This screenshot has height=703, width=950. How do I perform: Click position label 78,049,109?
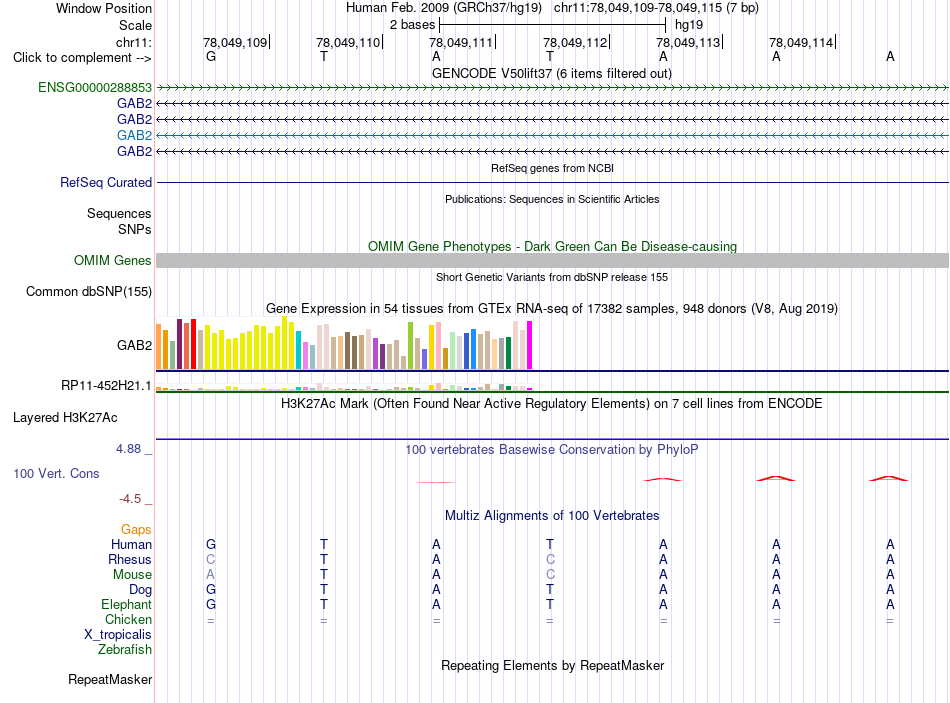click(235, 42)
